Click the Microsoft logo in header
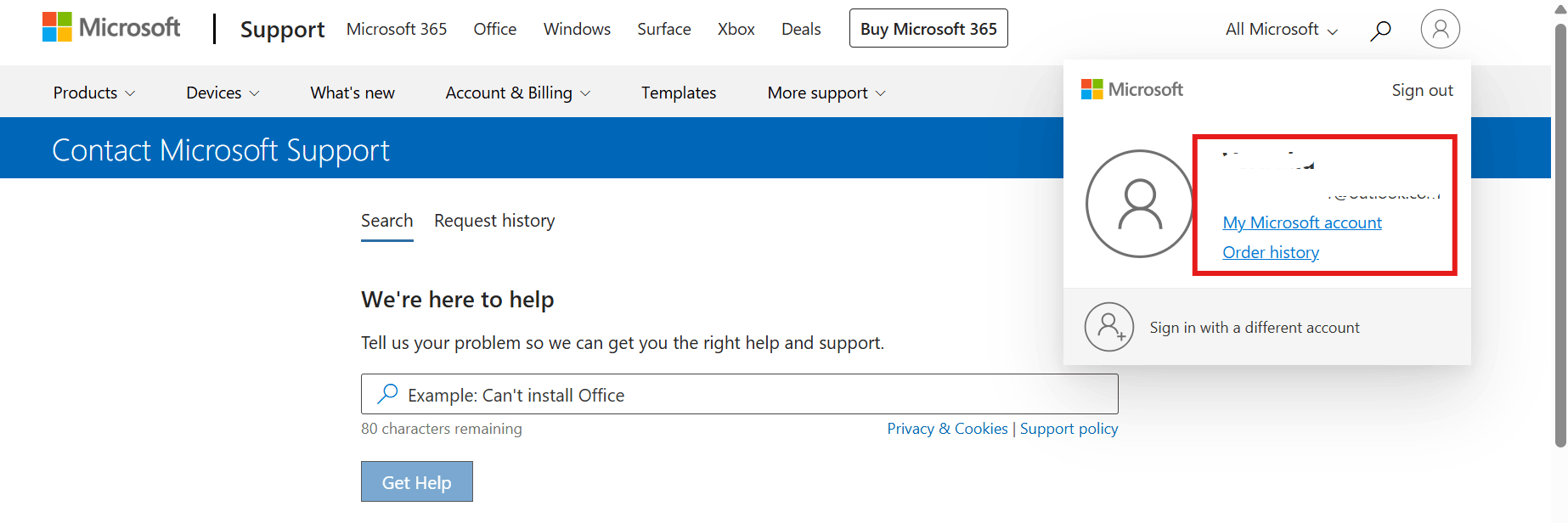This screenshot has width=1568, height=523. pos(111,27)
